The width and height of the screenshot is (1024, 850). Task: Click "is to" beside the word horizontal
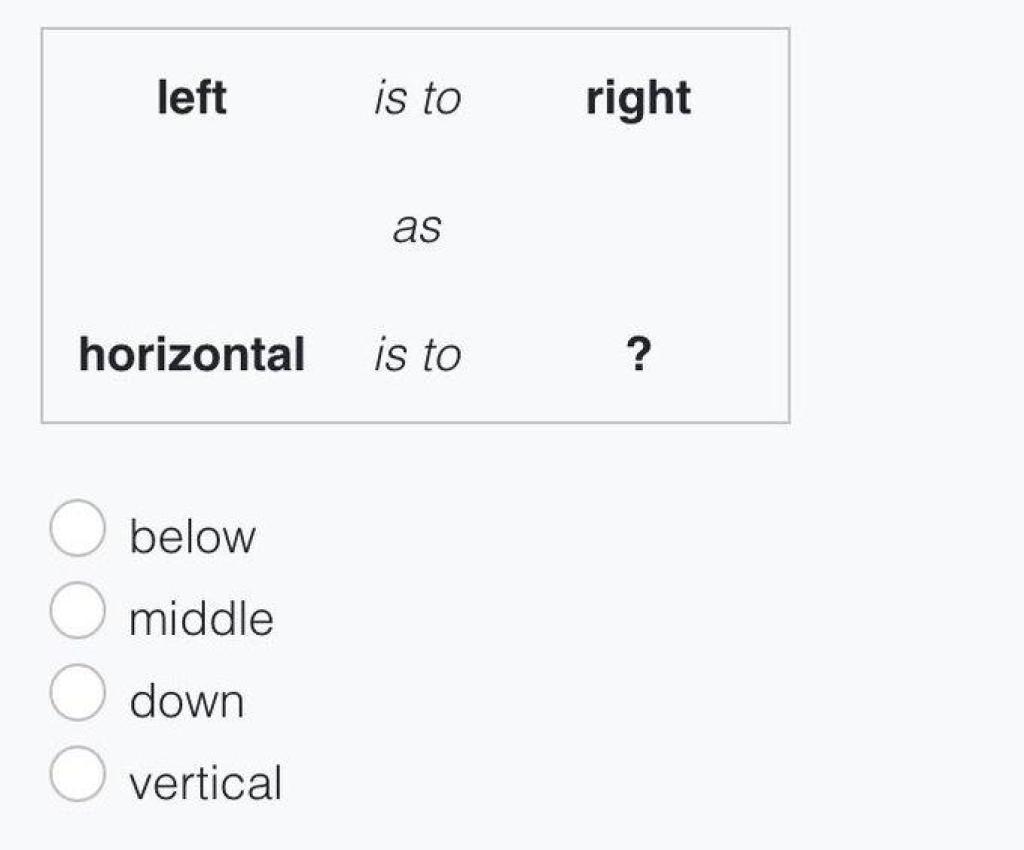tap(417, 355)
